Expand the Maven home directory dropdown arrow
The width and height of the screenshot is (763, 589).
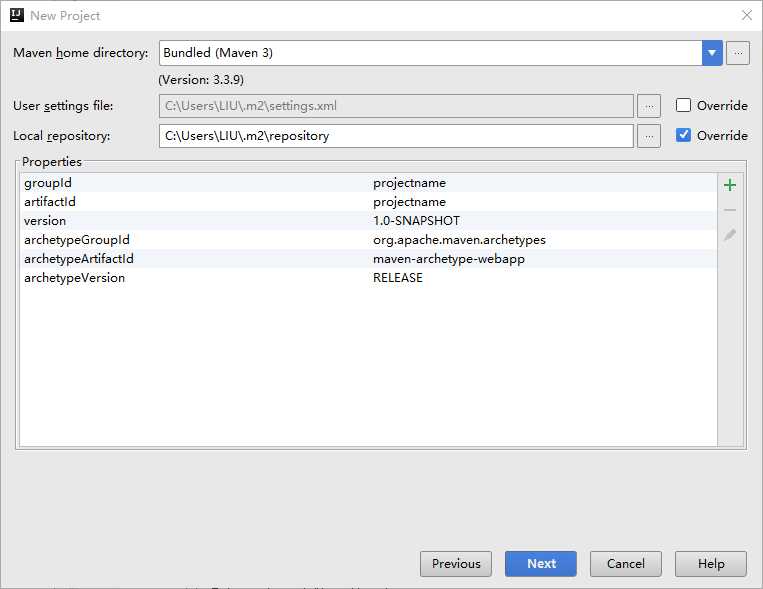[712, 53]
